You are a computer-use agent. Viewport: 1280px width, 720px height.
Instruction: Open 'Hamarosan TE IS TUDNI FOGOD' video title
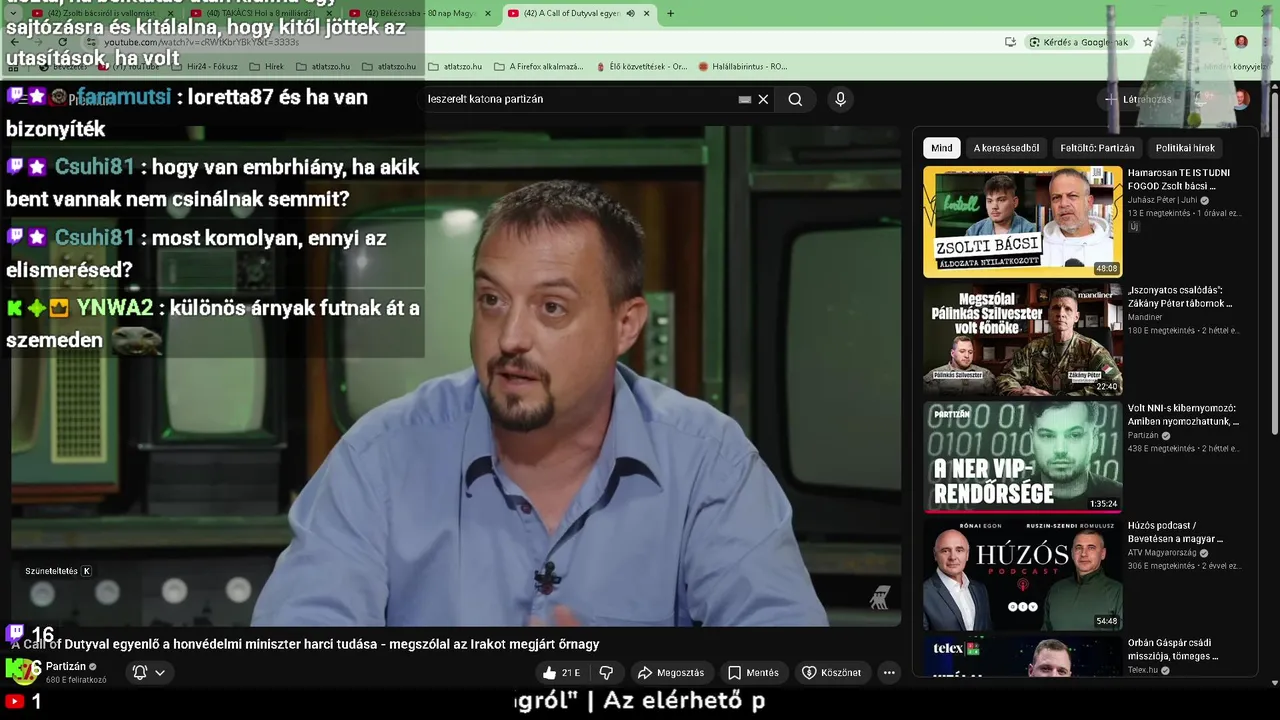tap(1179, 179)
